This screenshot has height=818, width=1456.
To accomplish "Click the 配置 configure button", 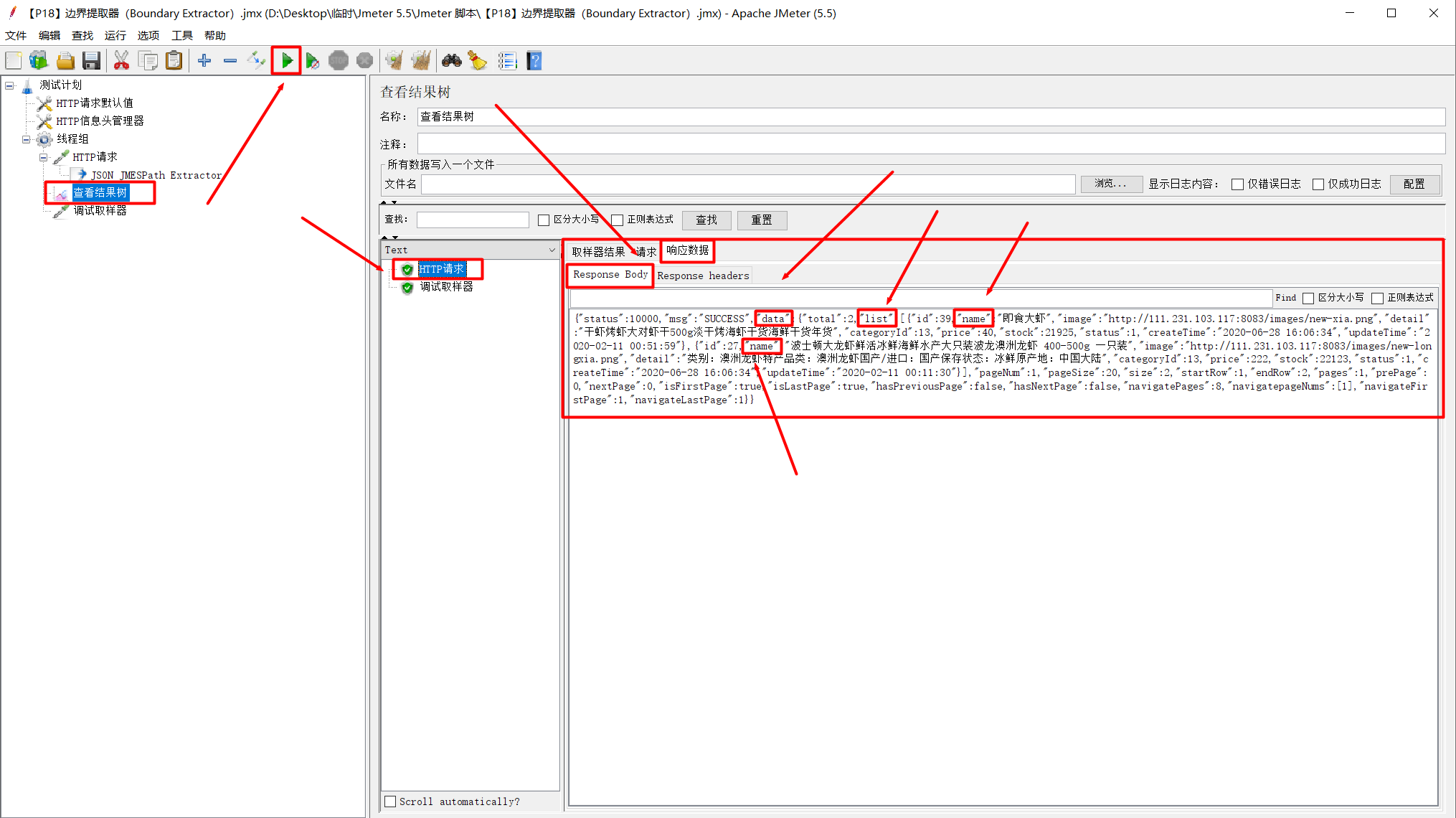I will pyautogui.click(x=1414, y=184).
